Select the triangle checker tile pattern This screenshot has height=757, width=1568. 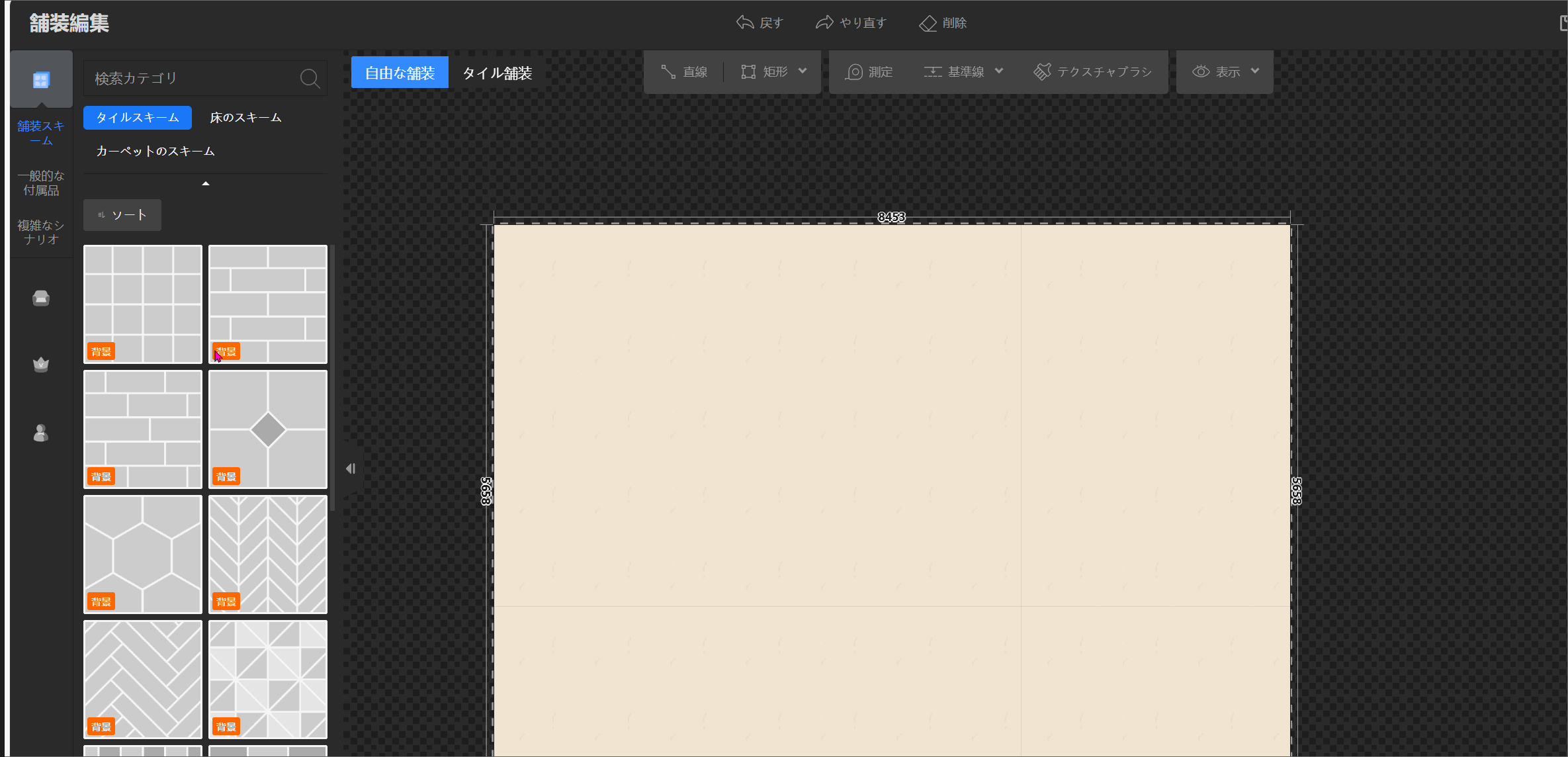(x=268, y=680)
